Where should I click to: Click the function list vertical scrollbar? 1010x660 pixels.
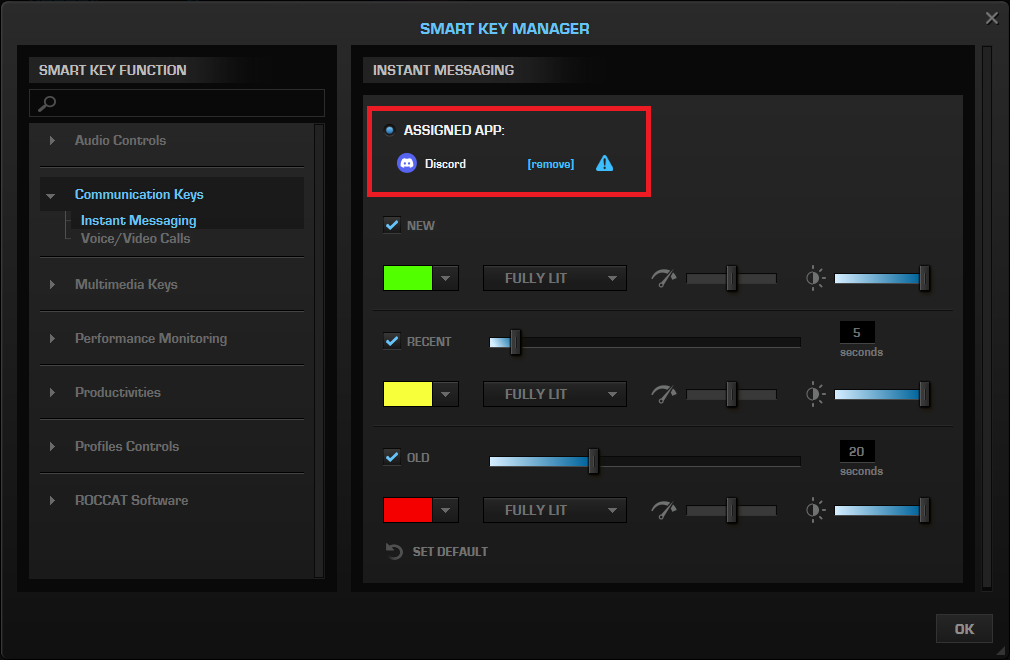(x=318, y=351)
